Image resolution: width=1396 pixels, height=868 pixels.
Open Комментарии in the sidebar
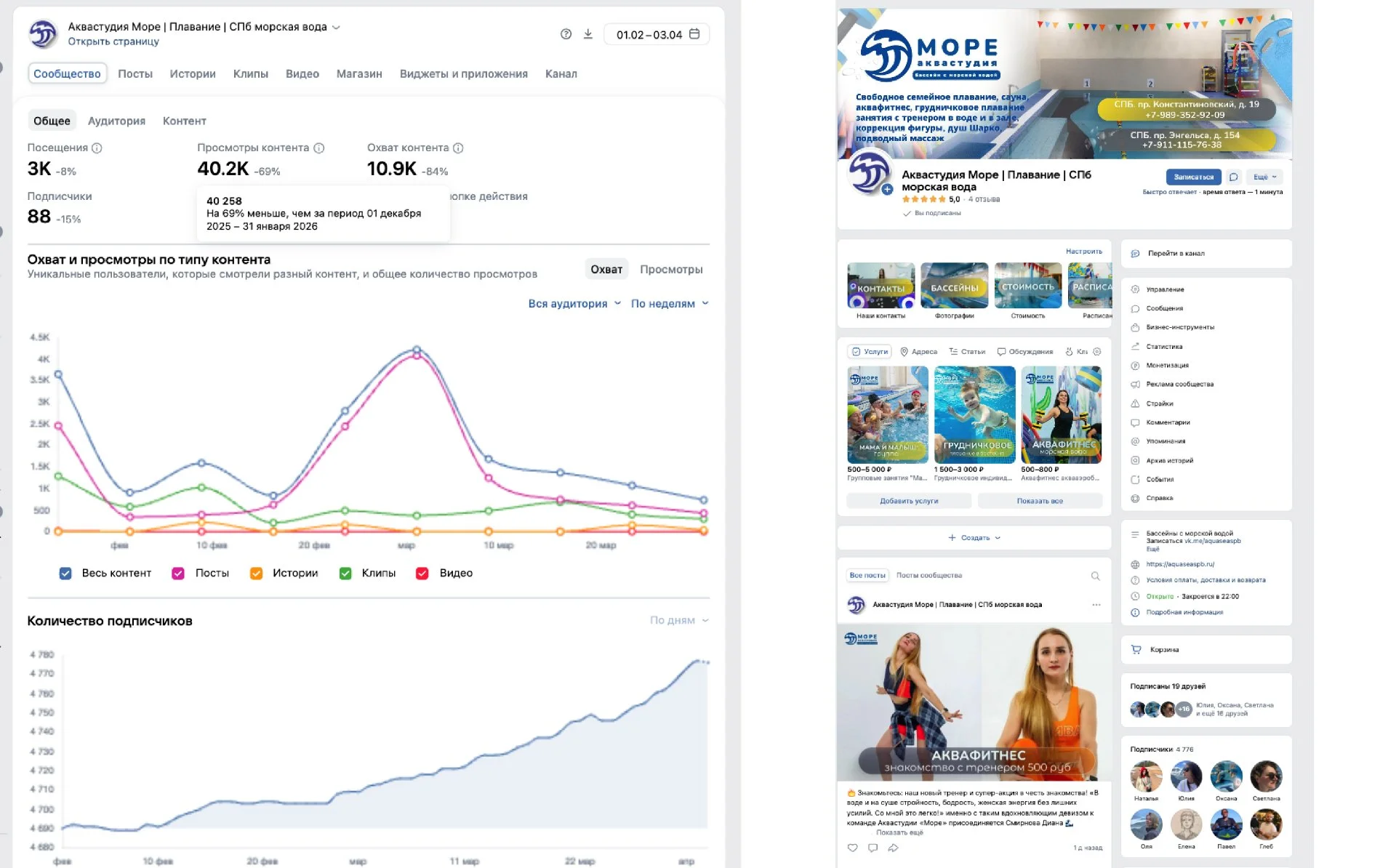coord(1168,422)
